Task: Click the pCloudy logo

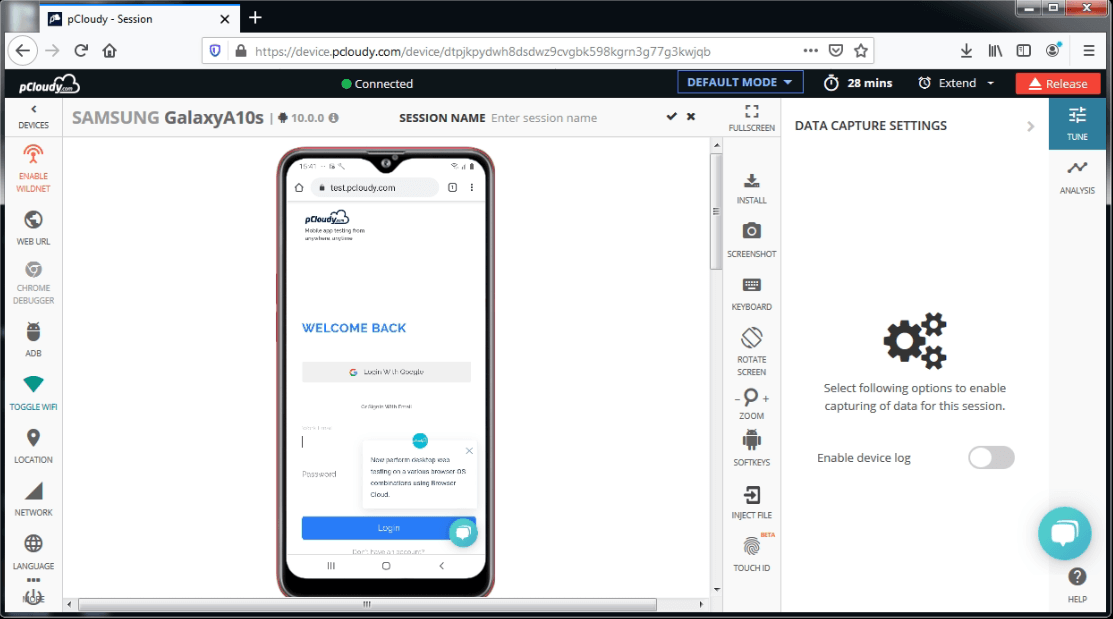Action: click(x=49, y=84)
